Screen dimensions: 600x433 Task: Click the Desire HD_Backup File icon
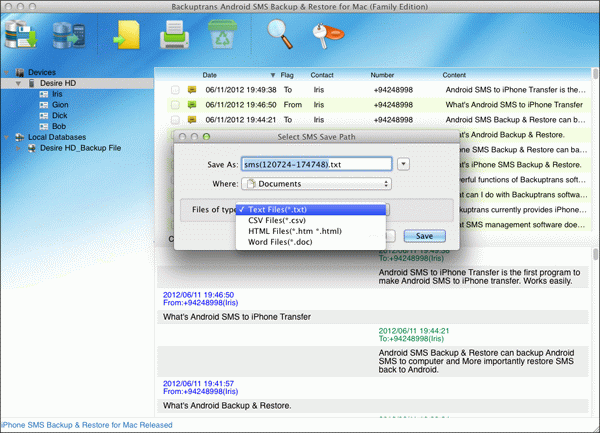click(32, 148)
